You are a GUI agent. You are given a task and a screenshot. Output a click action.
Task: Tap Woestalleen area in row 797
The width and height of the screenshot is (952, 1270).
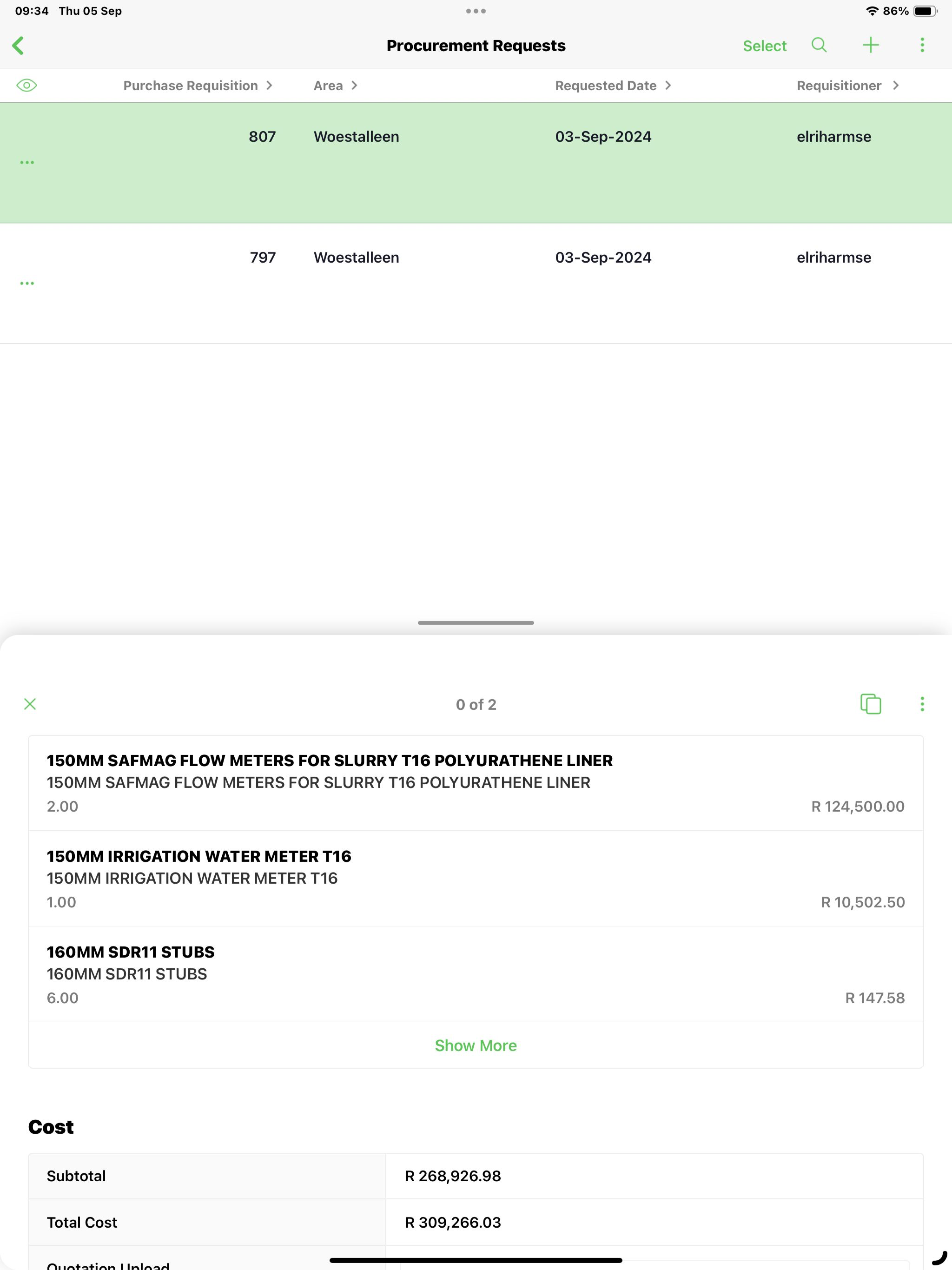point(356,257)
